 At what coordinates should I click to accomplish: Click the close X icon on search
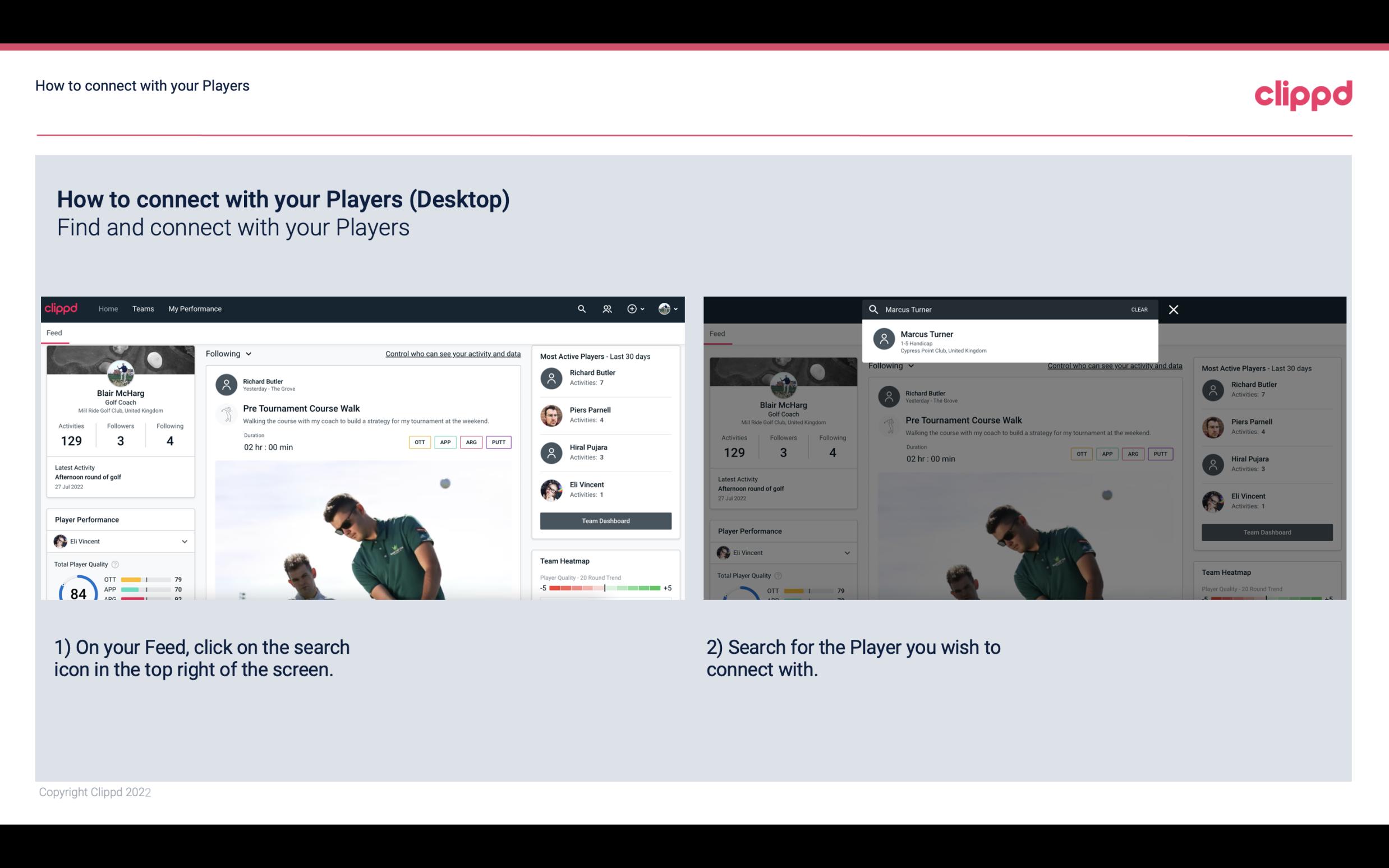click(x=1174, y=309)
